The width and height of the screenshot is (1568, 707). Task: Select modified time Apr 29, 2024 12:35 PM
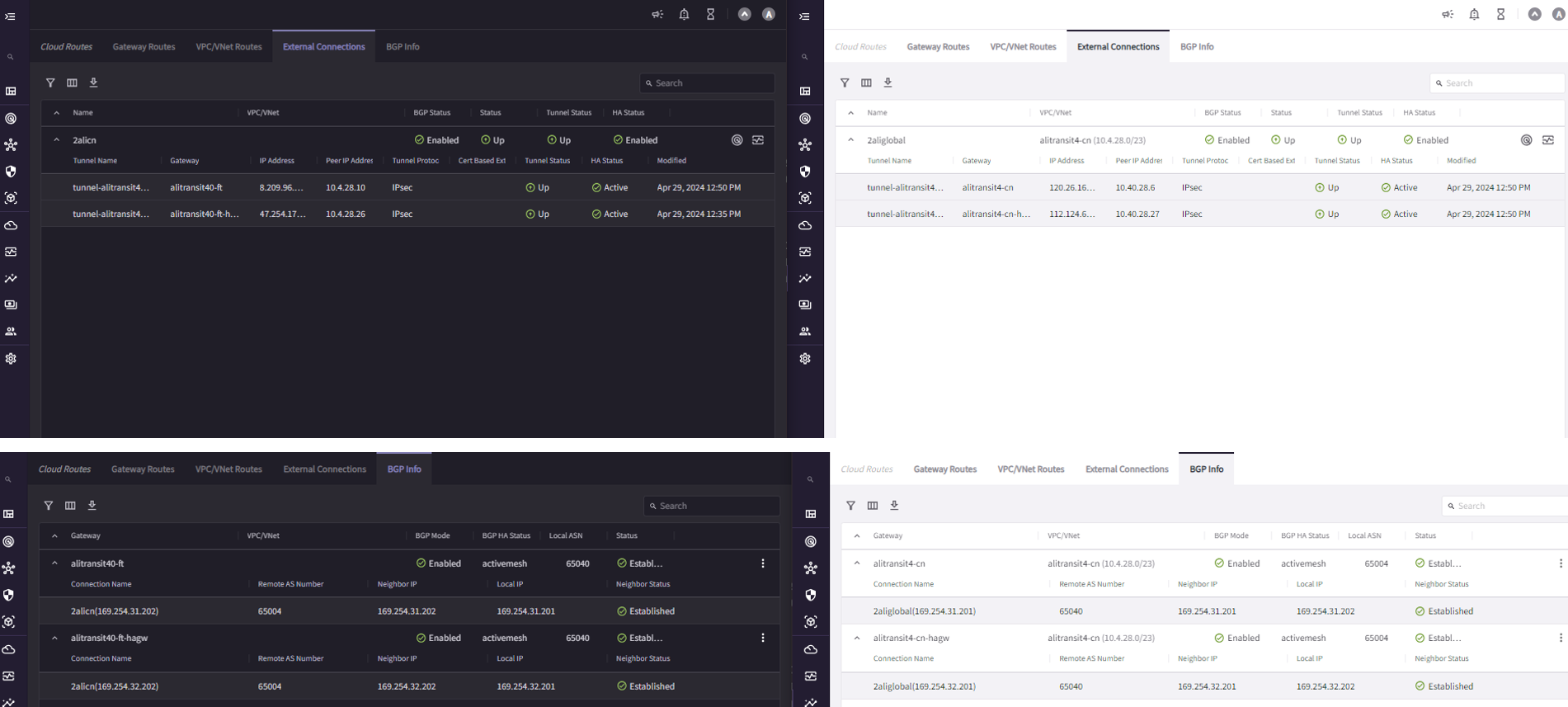tap(699, 214)
